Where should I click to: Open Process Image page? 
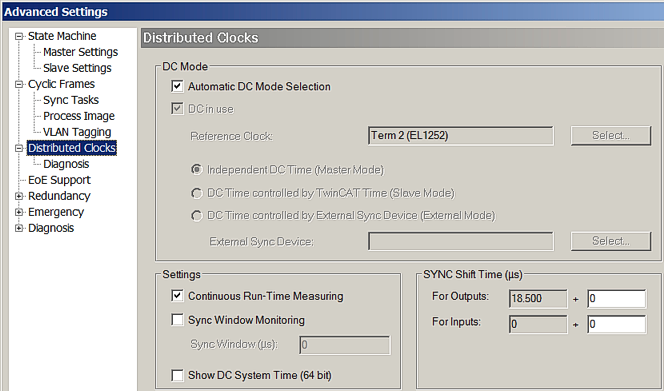(x=79, y=116)
